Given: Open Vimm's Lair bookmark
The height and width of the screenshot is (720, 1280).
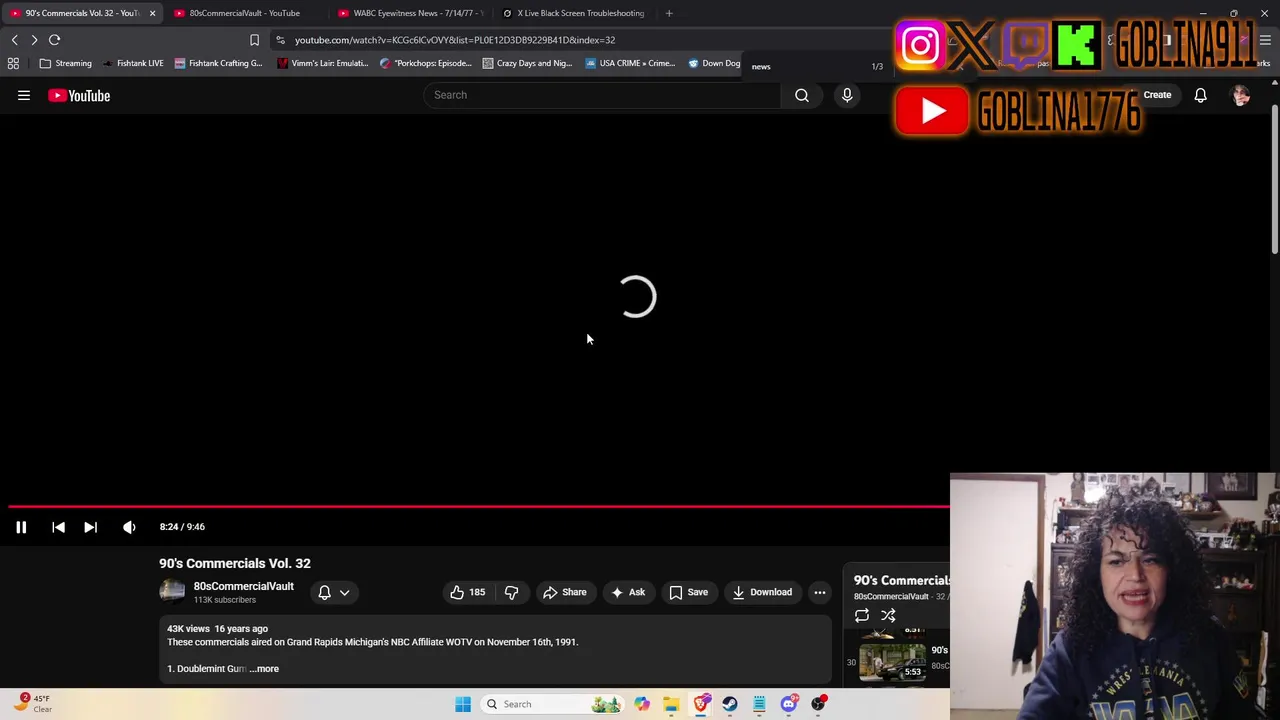Looking at the screenshot, I should [322, 63].
